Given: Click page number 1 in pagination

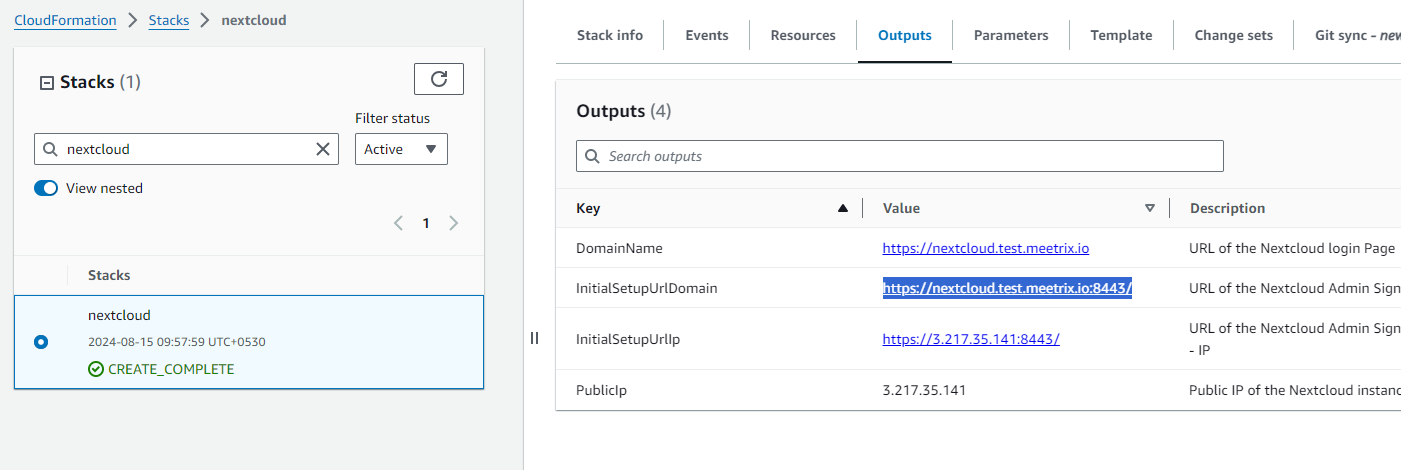Looking at the screenshot, I should 426,223.
